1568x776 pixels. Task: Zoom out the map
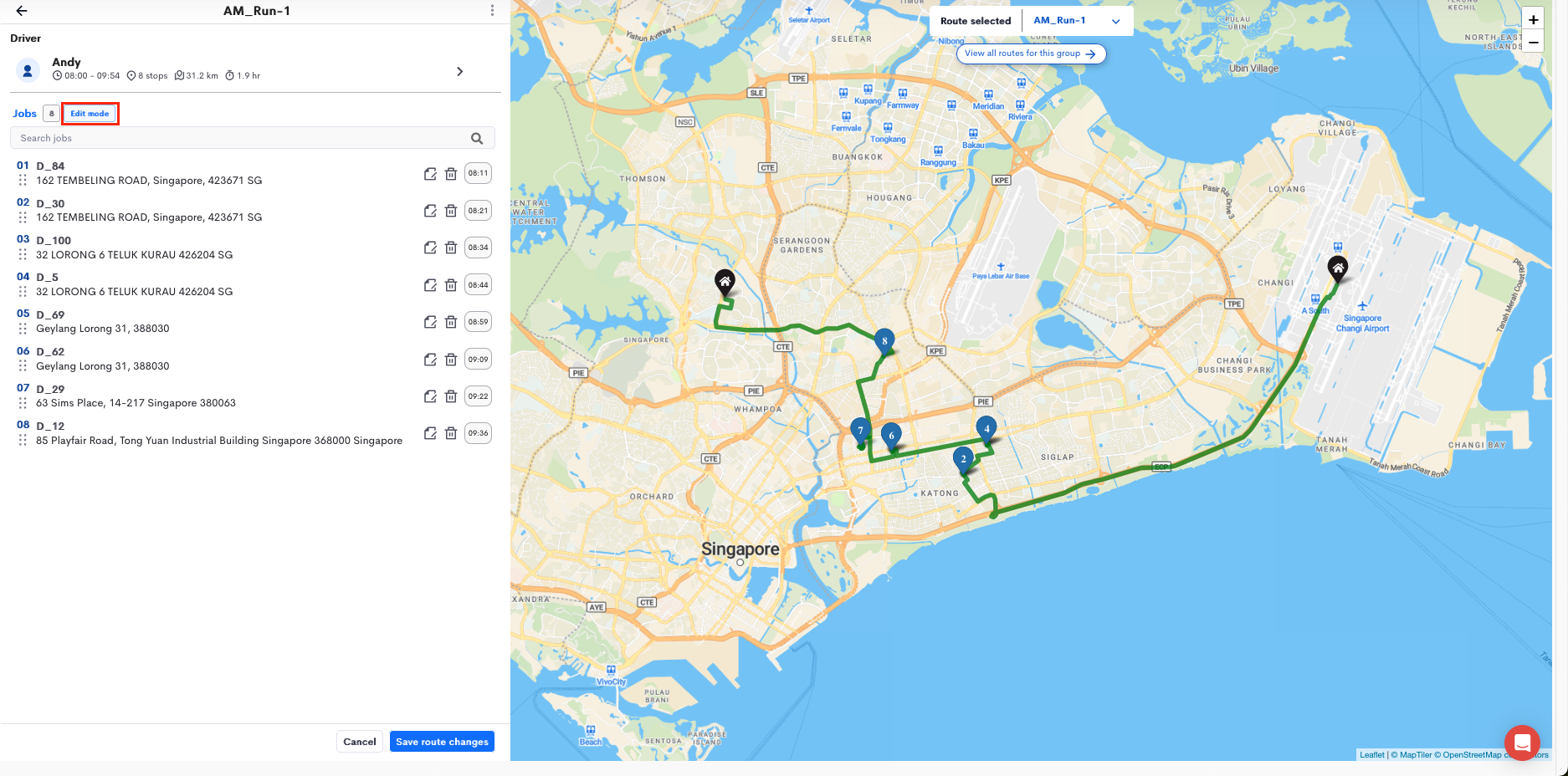1533,42
